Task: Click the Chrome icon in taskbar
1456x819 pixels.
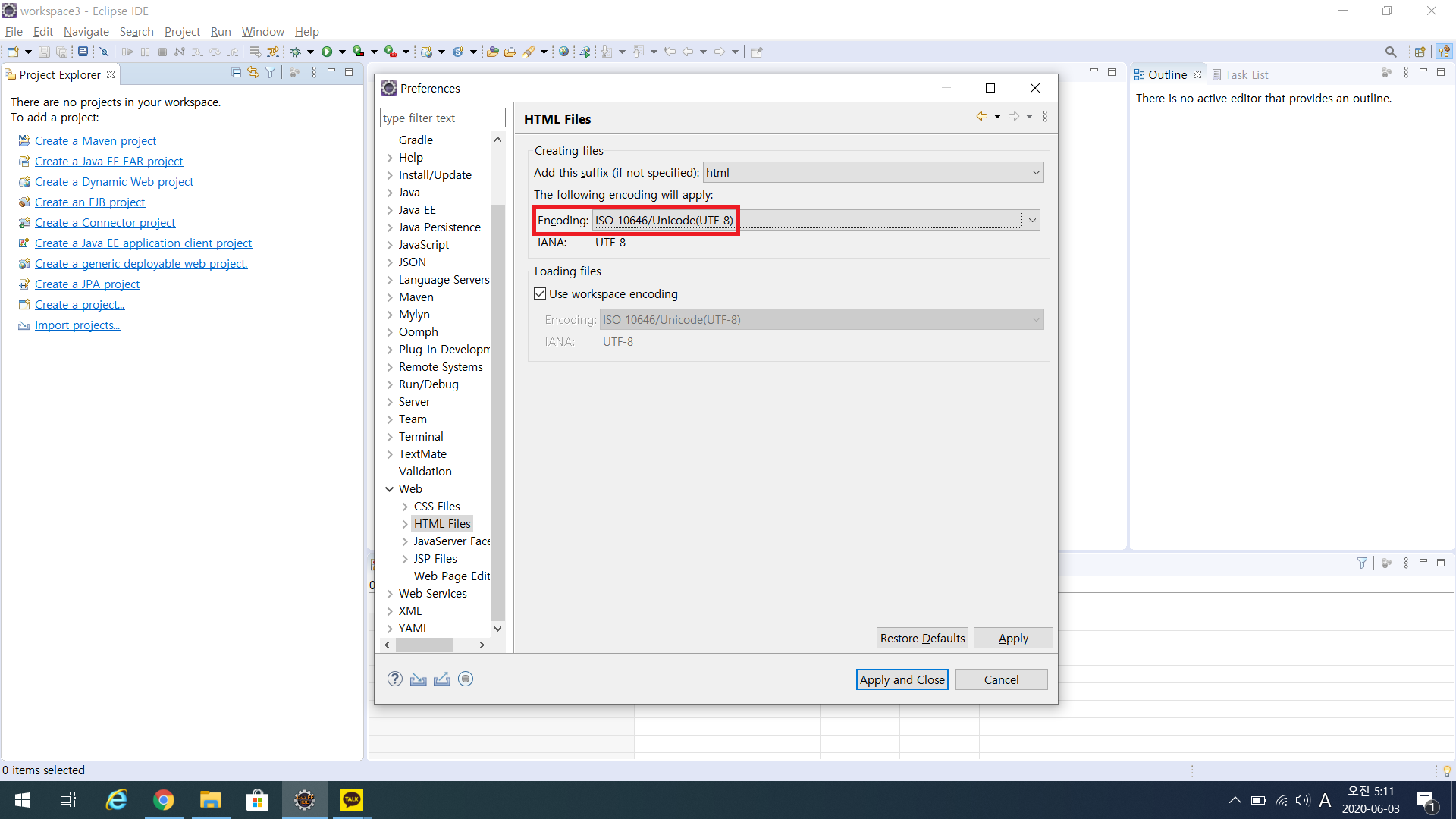Action: (164, 800)
